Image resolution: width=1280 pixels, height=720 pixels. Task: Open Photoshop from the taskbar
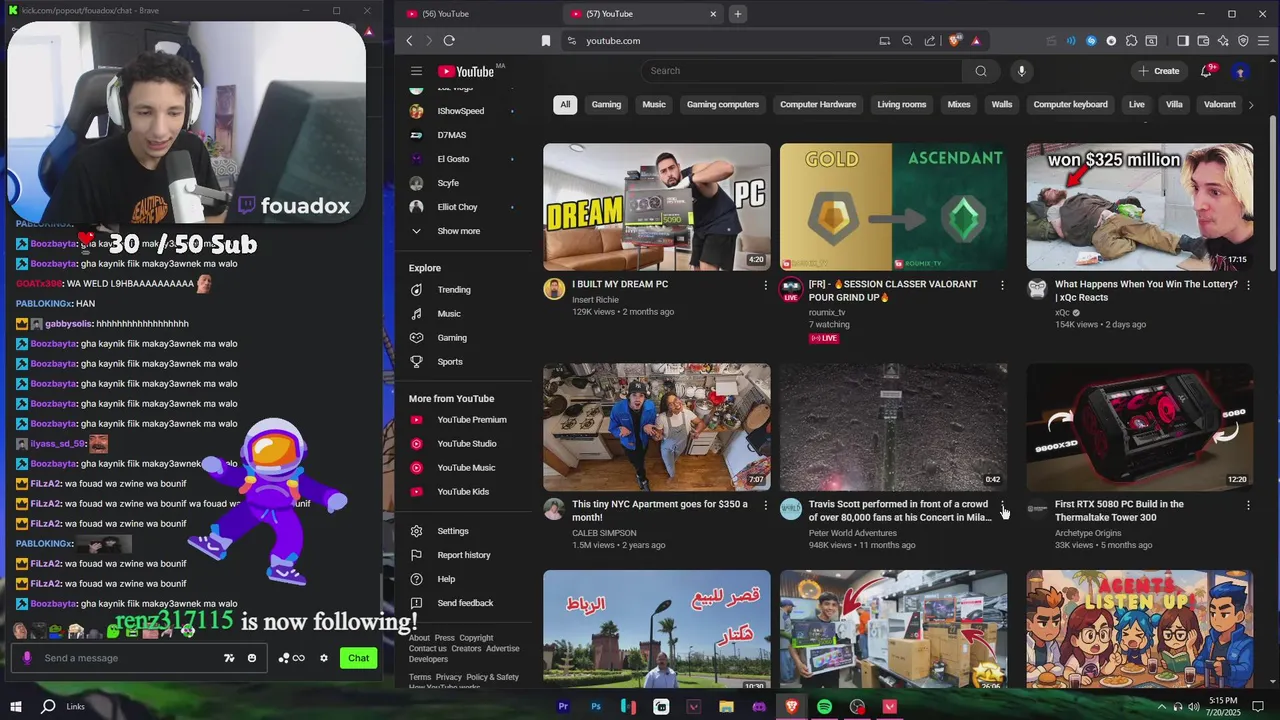[596, 707]
